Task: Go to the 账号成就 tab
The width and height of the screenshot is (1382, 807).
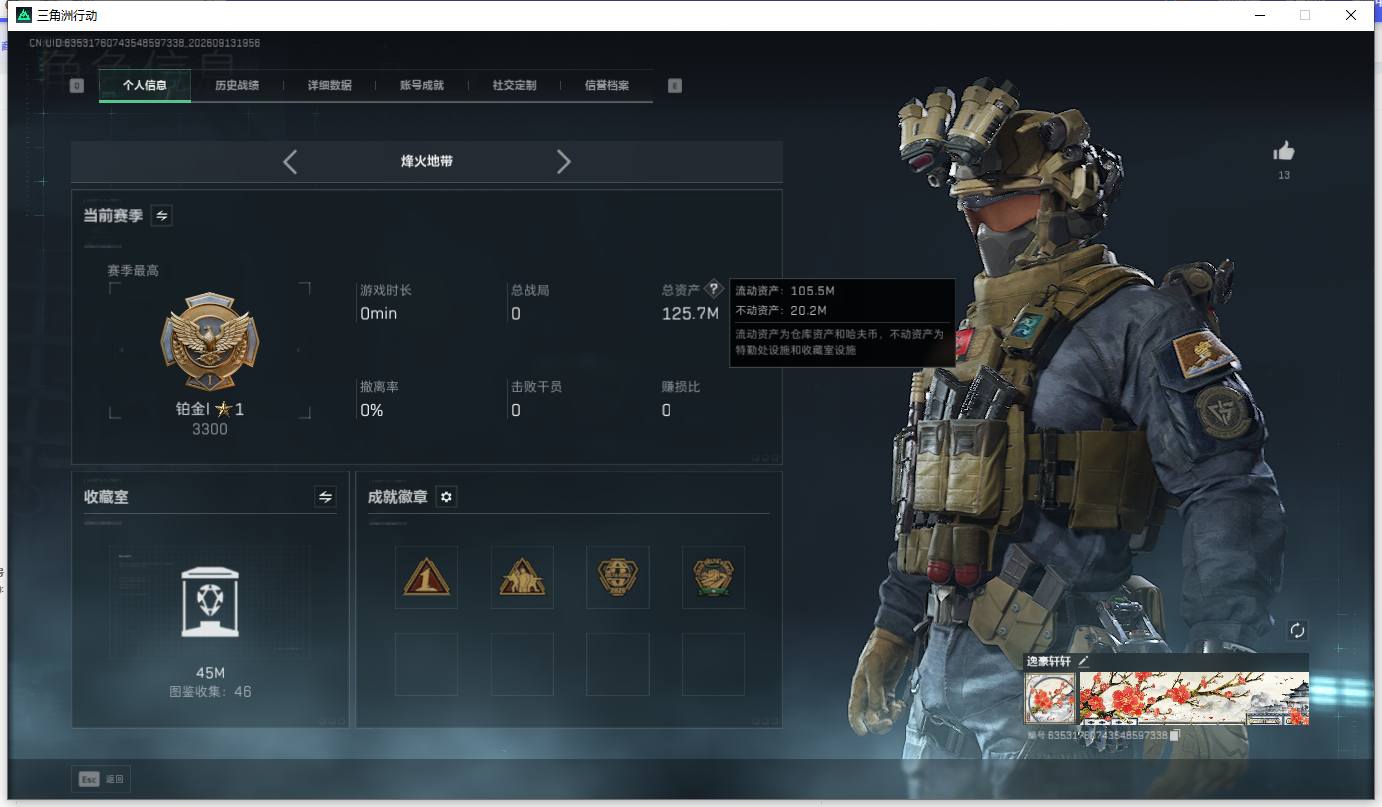Action: (x=422, y=86)
